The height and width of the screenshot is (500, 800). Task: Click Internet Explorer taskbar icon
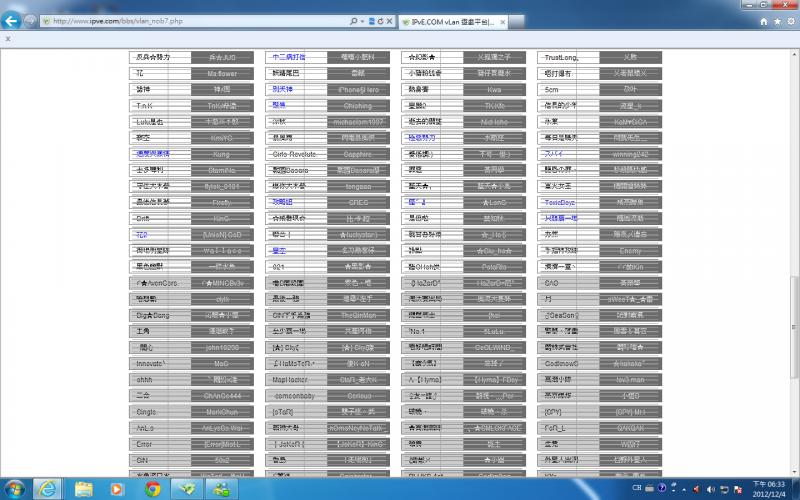[x=47, y=489]
